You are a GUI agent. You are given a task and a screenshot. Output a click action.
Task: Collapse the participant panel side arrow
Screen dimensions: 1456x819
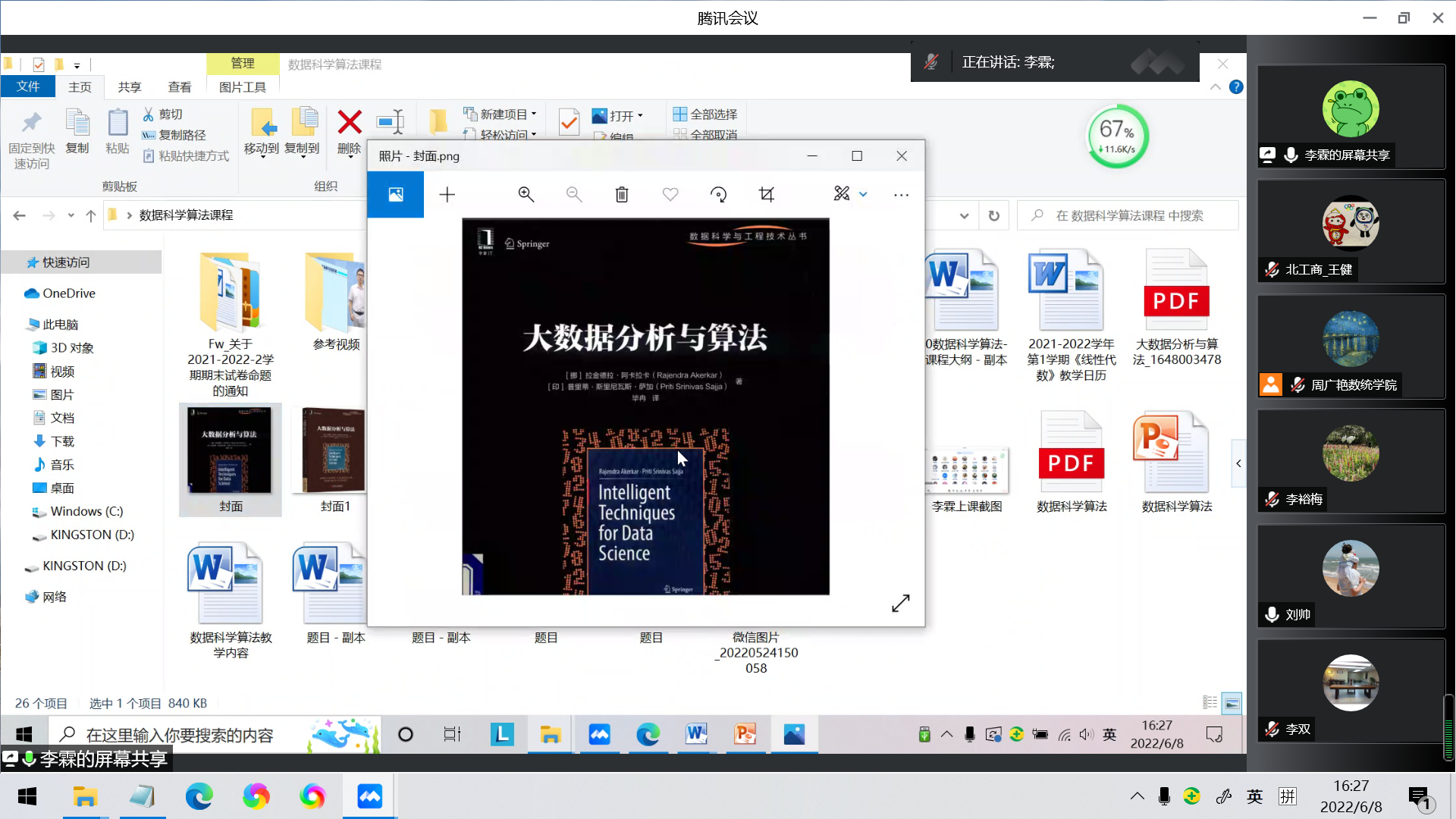(x=1238, y=463)
